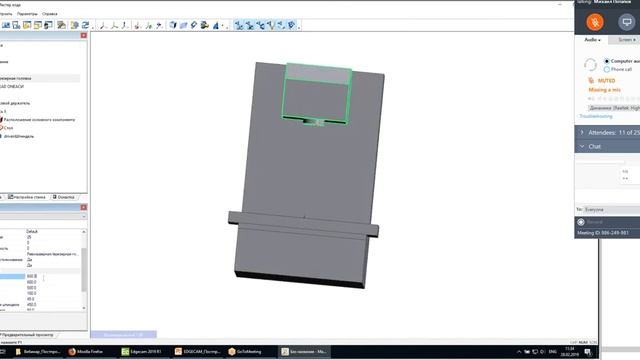Click the properties scrollbar up arrow
Screen dimensions: 640x360
pyautogui.click(x=84, y=231)
